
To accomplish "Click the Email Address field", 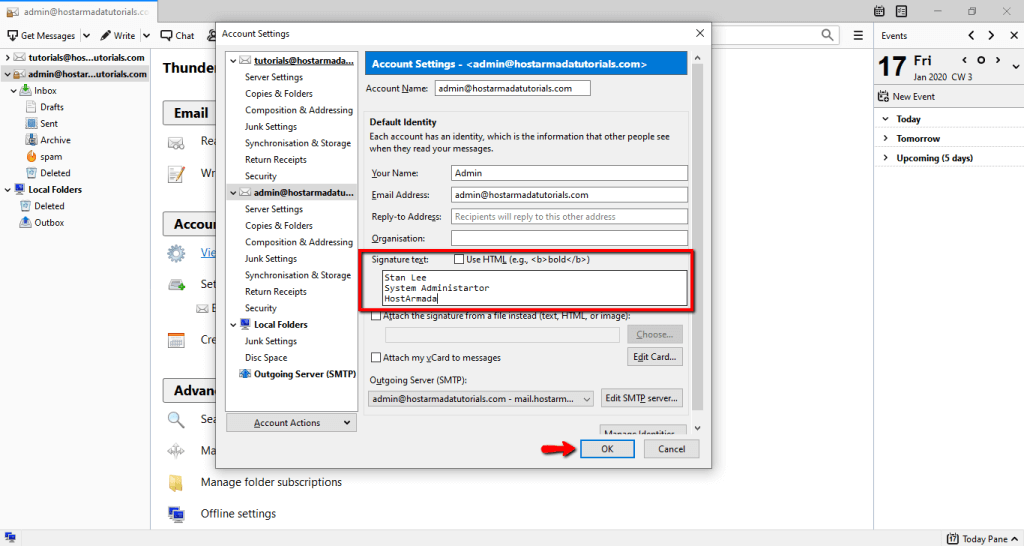I will coord(569,195).
